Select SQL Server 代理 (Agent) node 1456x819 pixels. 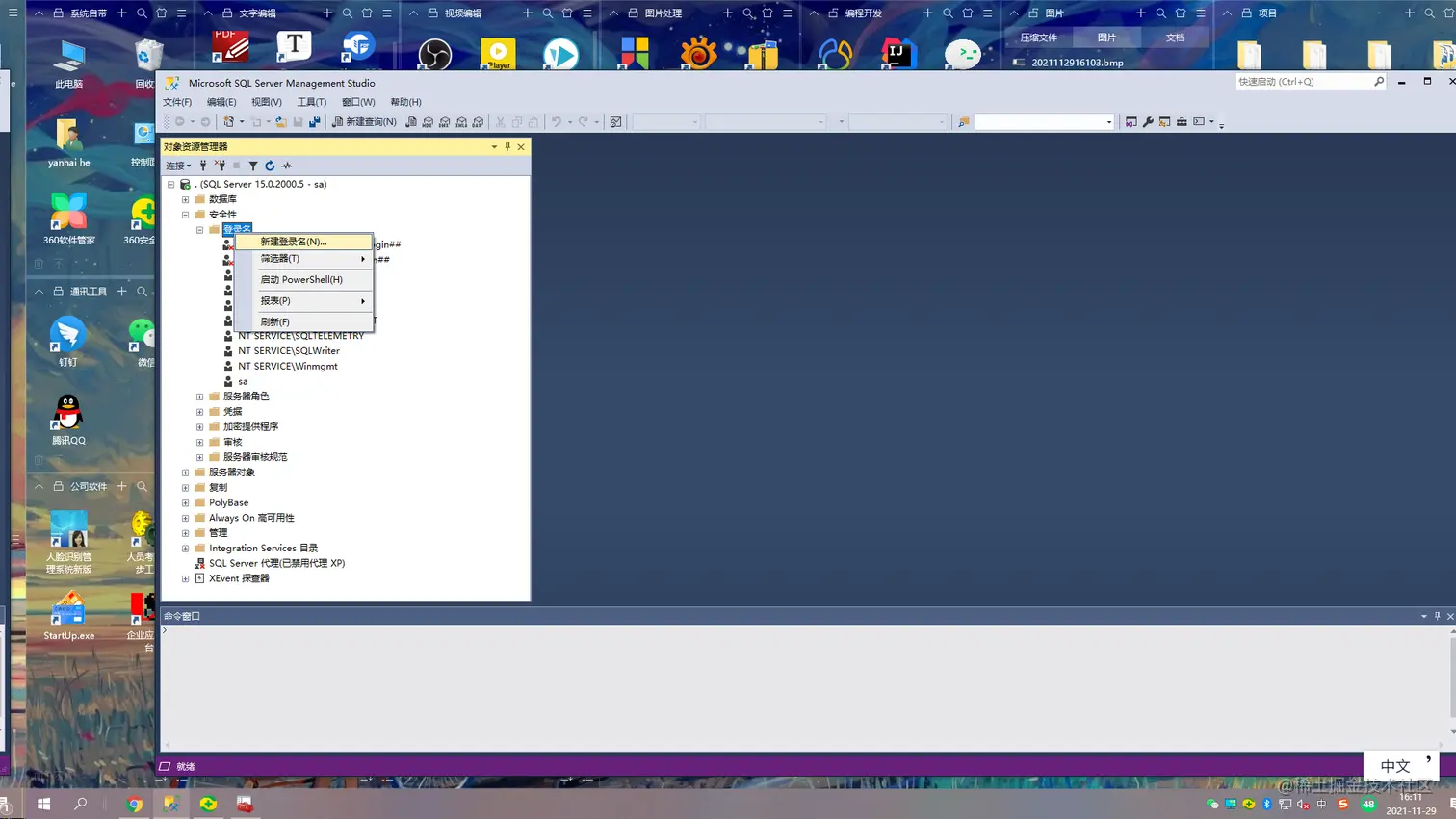(x=276, y=563)
